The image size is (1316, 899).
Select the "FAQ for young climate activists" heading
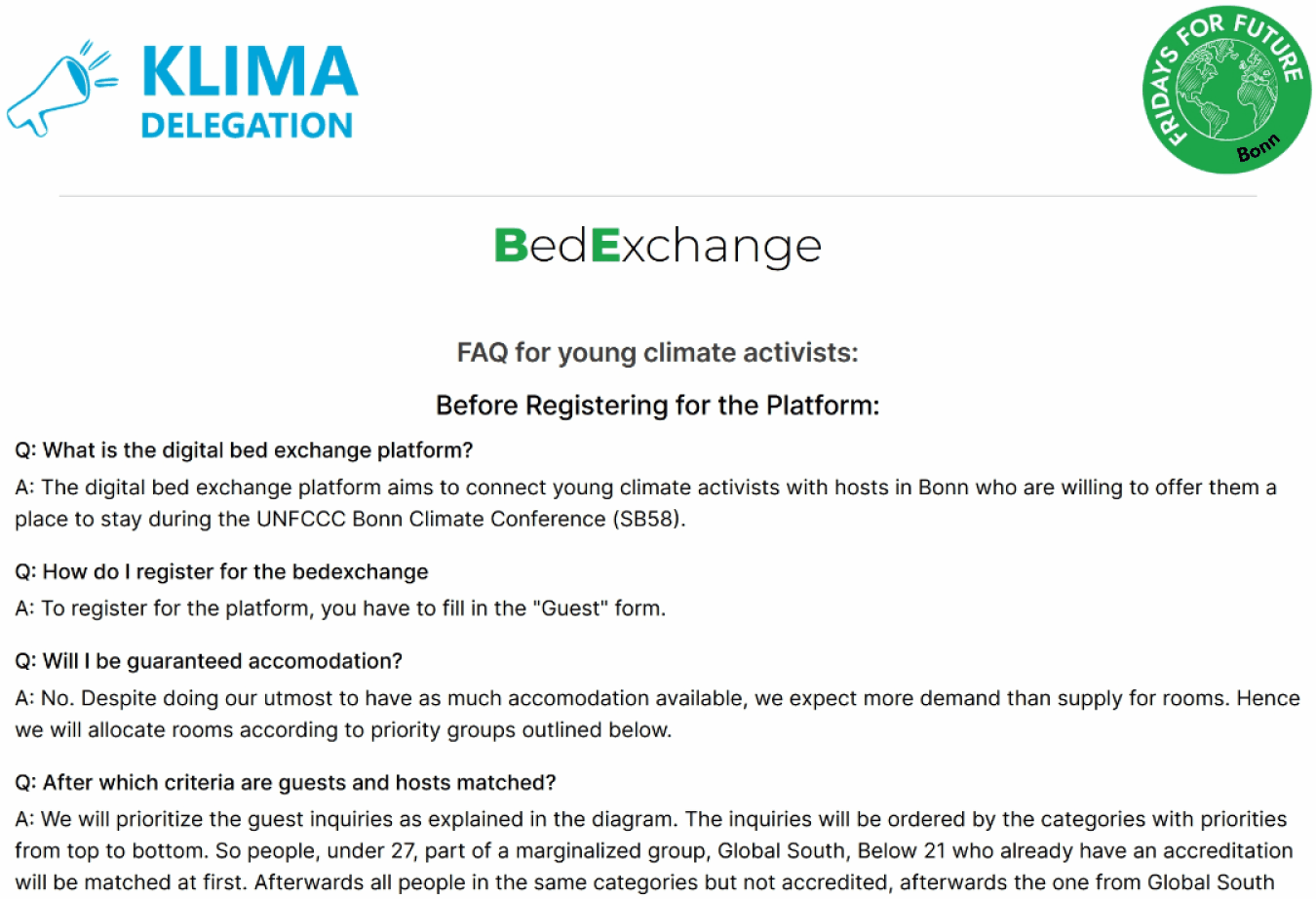[657, 352]
